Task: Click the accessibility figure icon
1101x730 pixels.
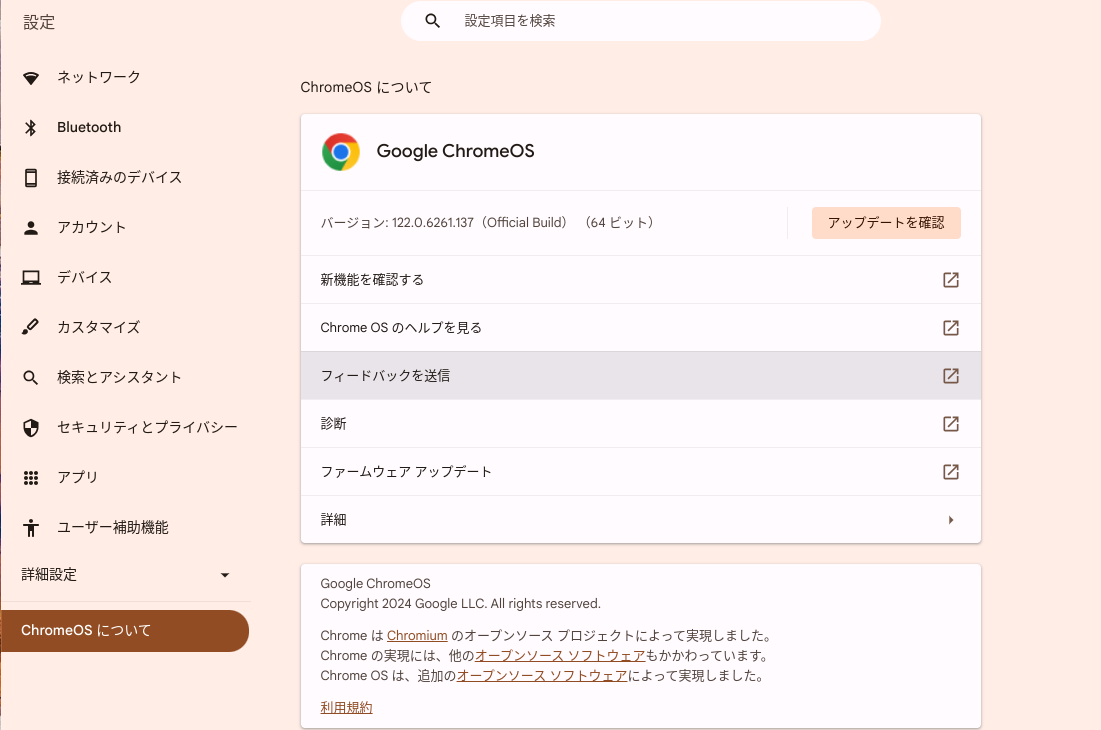Action: tap(31, 528)
